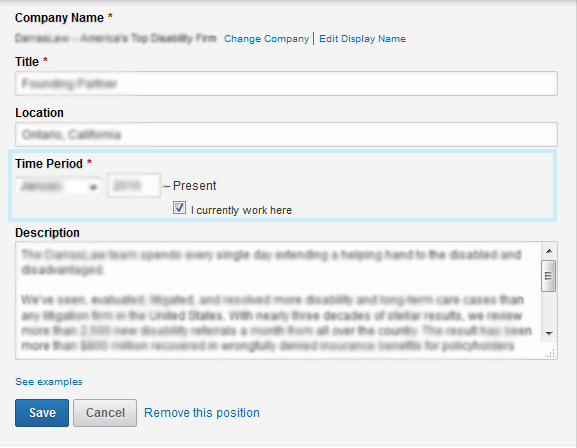Click the start year field in Time Period
The image size is (577, 448).
134,186
